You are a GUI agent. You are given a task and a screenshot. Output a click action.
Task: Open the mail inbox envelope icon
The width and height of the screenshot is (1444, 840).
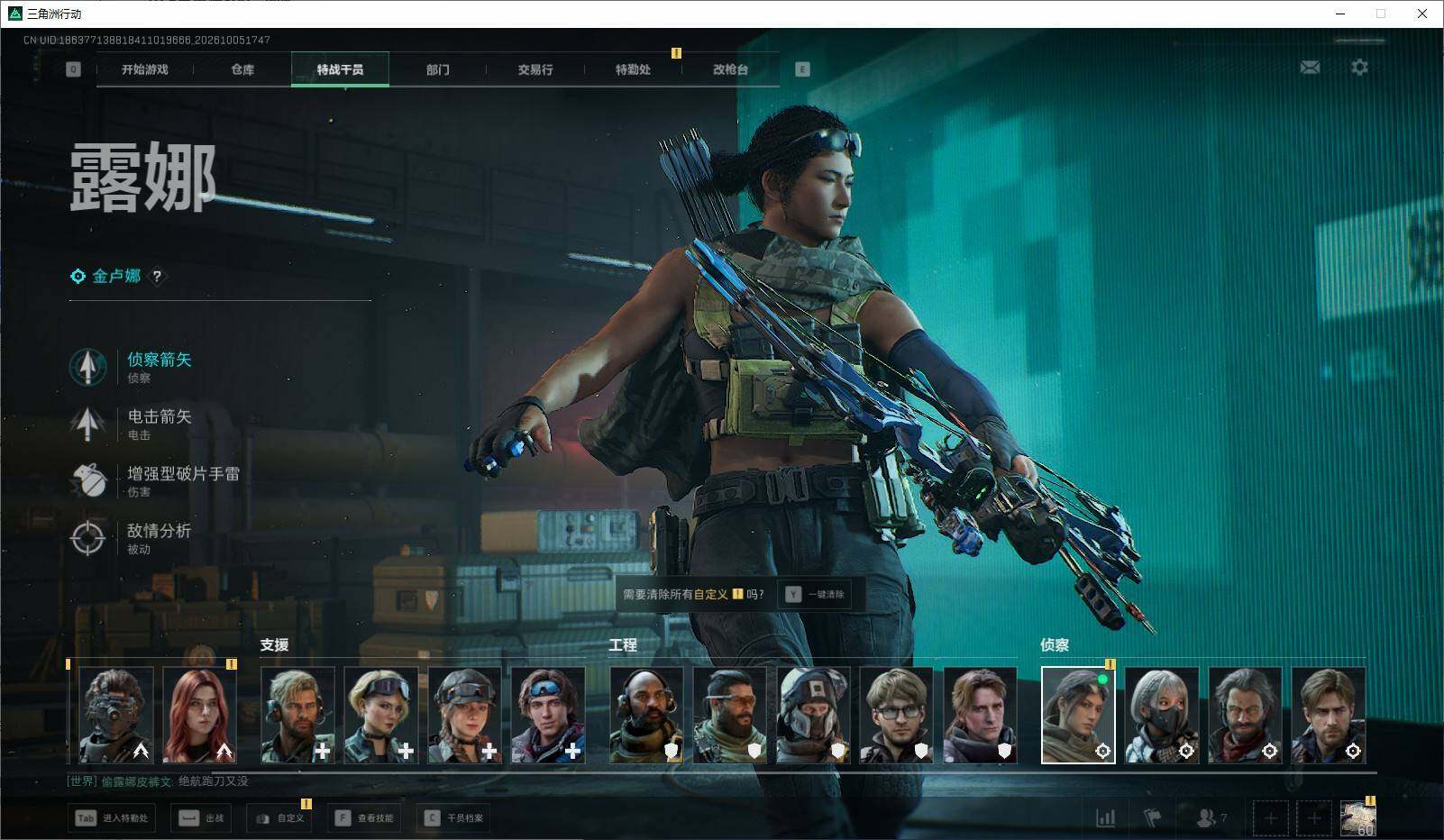[x=1310, y=68]
